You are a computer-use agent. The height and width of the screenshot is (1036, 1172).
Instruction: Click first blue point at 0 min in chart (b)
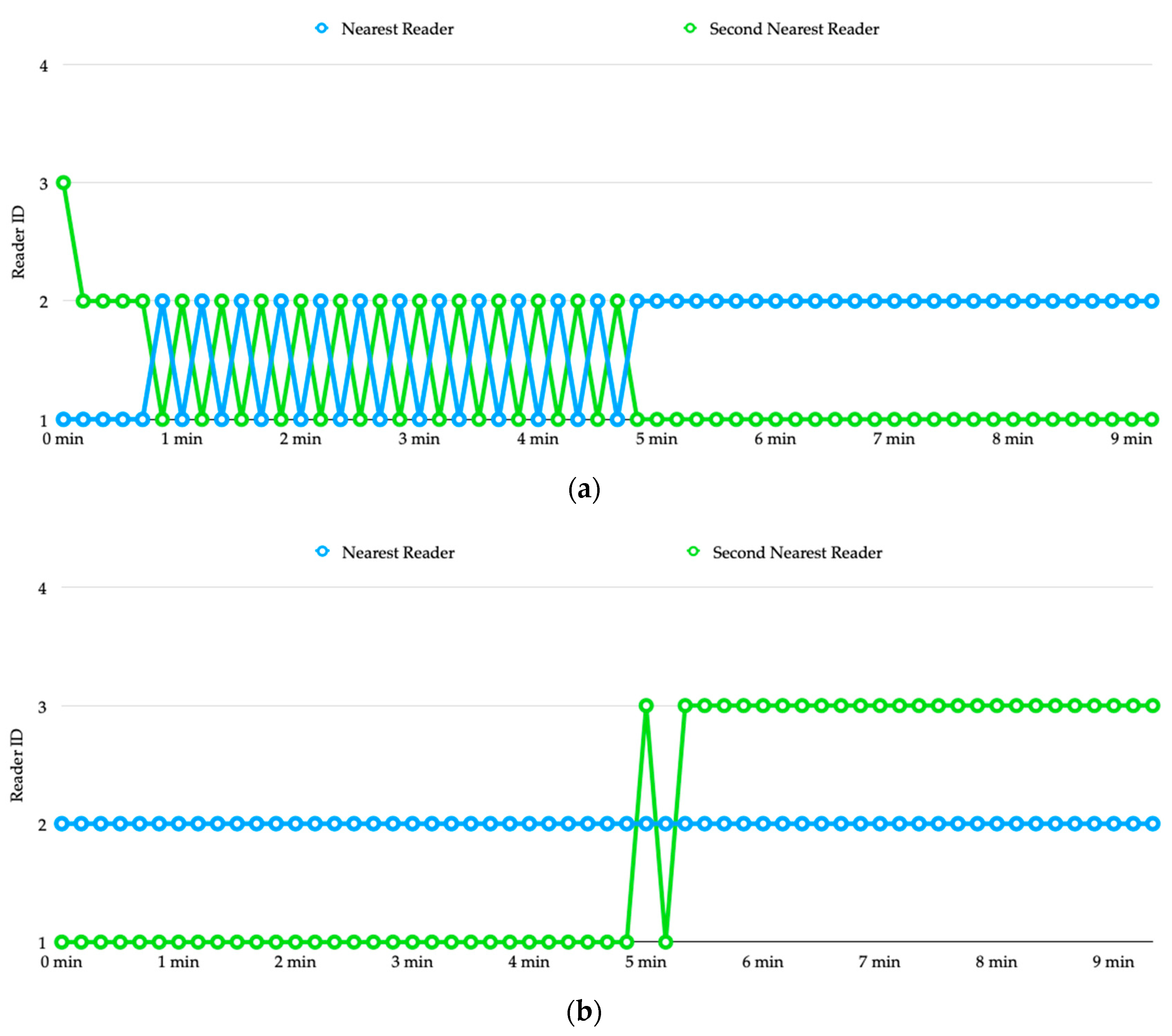point(62,824)
